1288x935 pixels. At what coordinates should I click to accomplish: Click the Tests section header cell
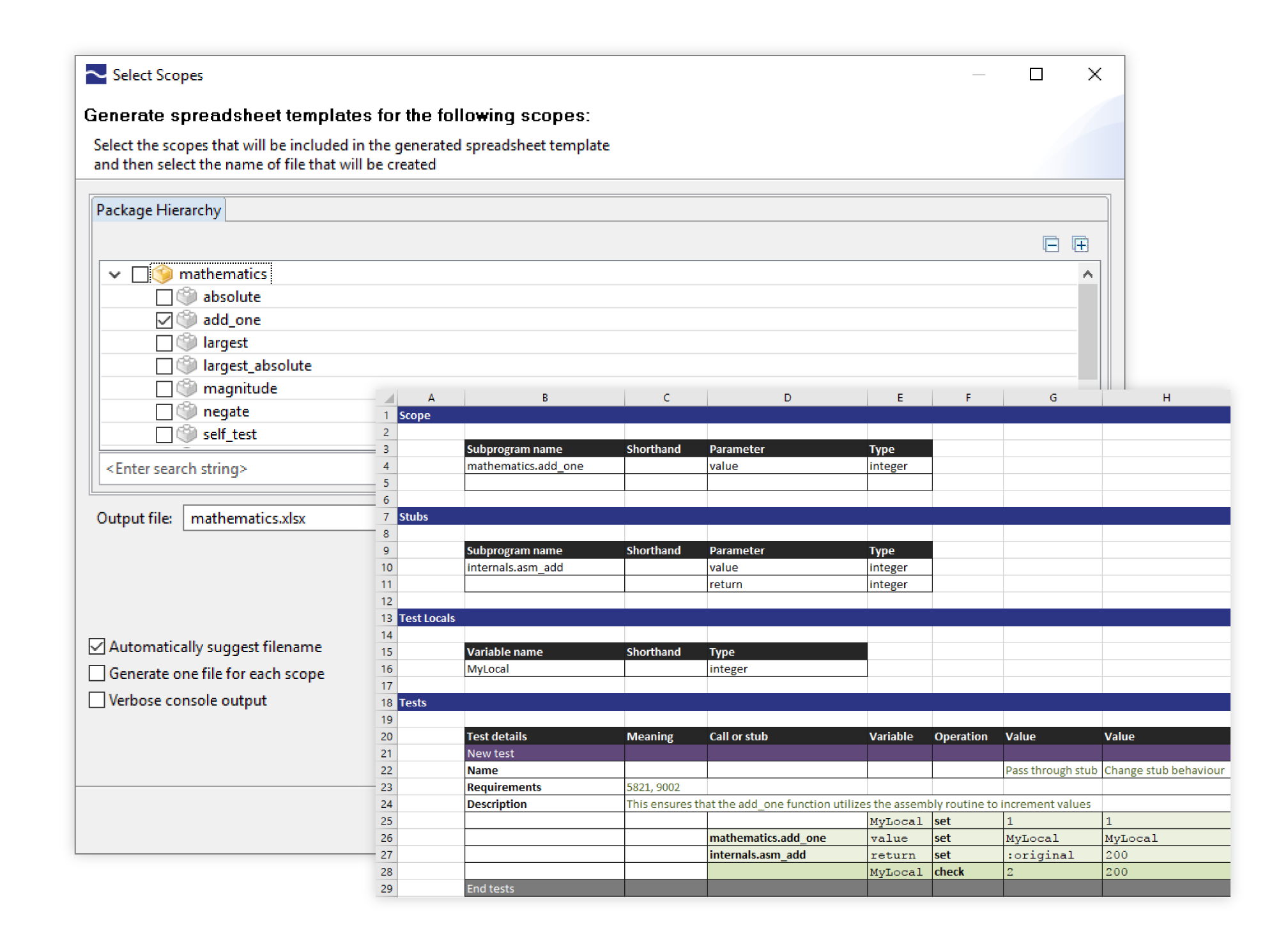pyautogui.click(x=431, y=703)
